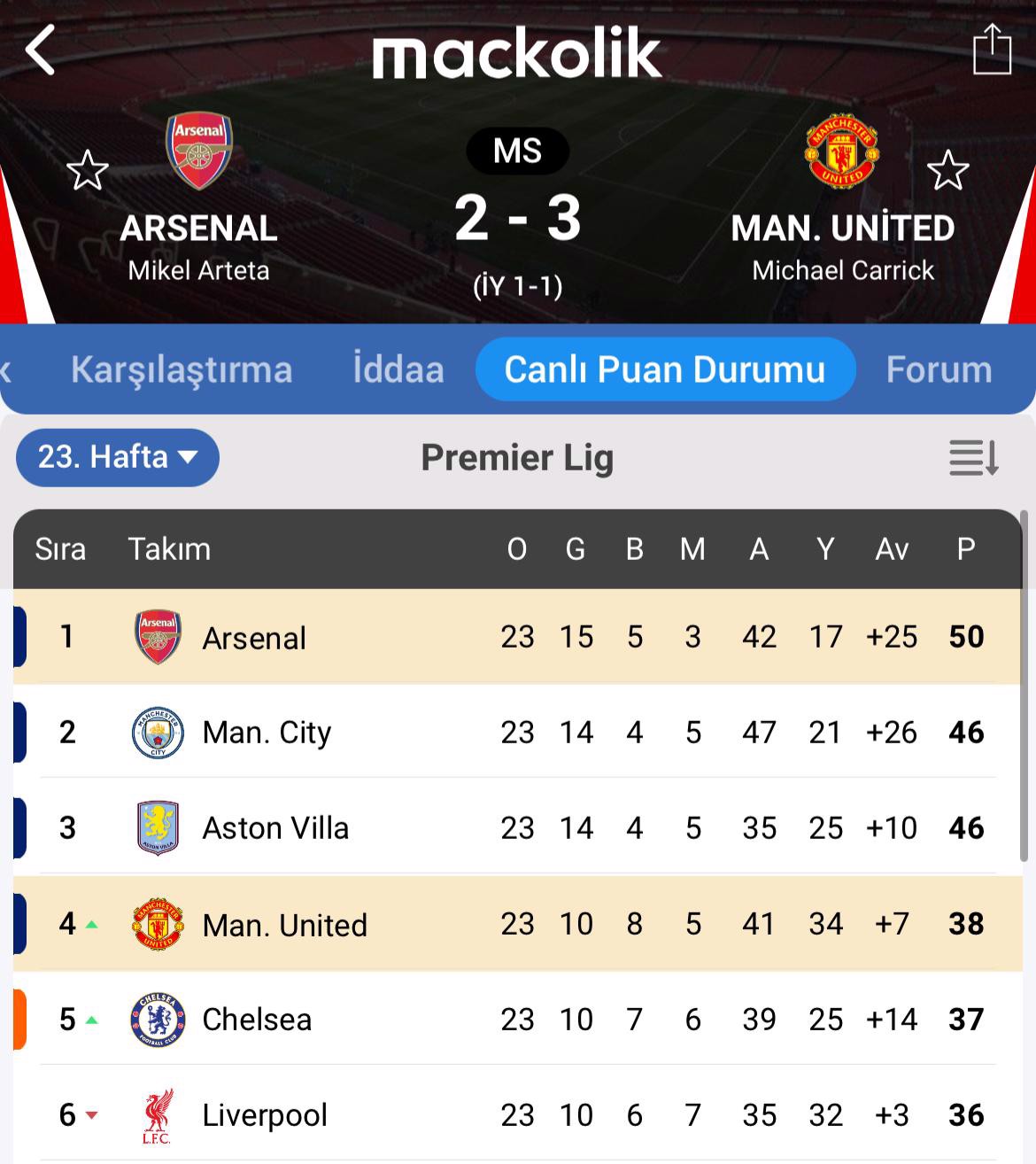The image size is (1036, 1164).
Task: Sort standings by the P column header
Action: pyautogui.click(x=966, y=549)
